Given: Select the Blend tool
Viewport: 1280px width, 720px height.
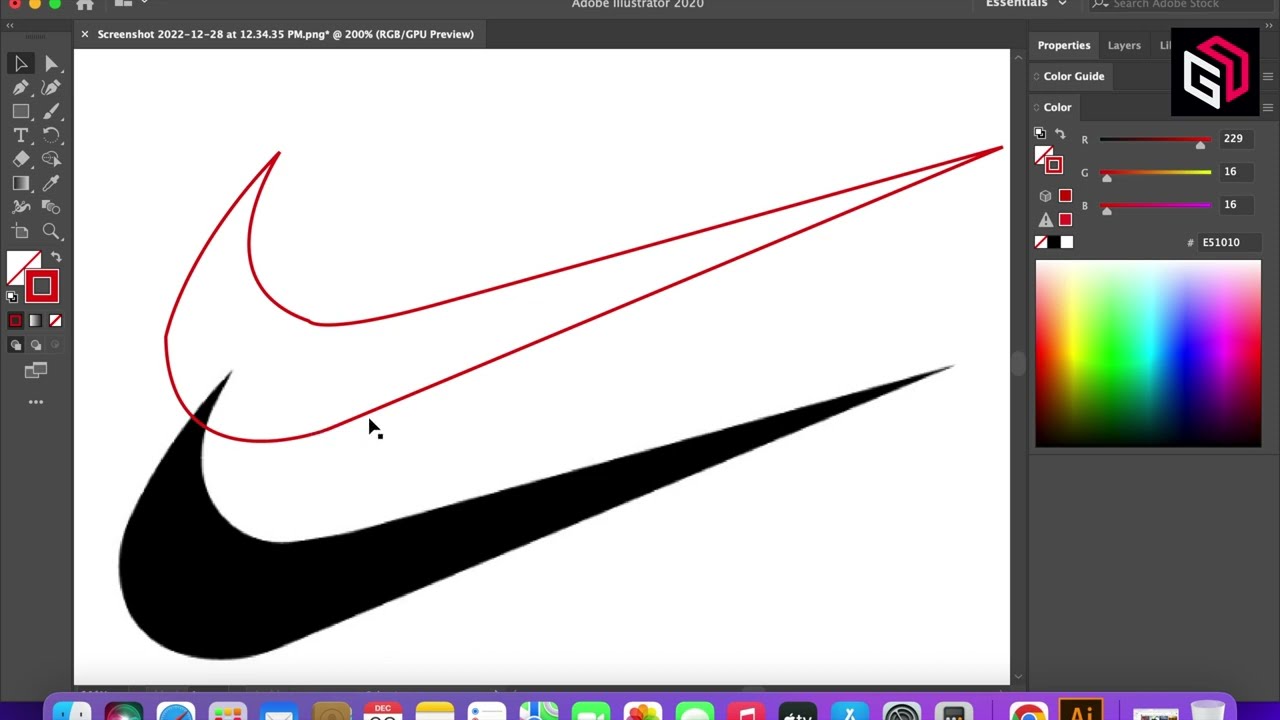Looking at the screenshot, I should (51, 207).
